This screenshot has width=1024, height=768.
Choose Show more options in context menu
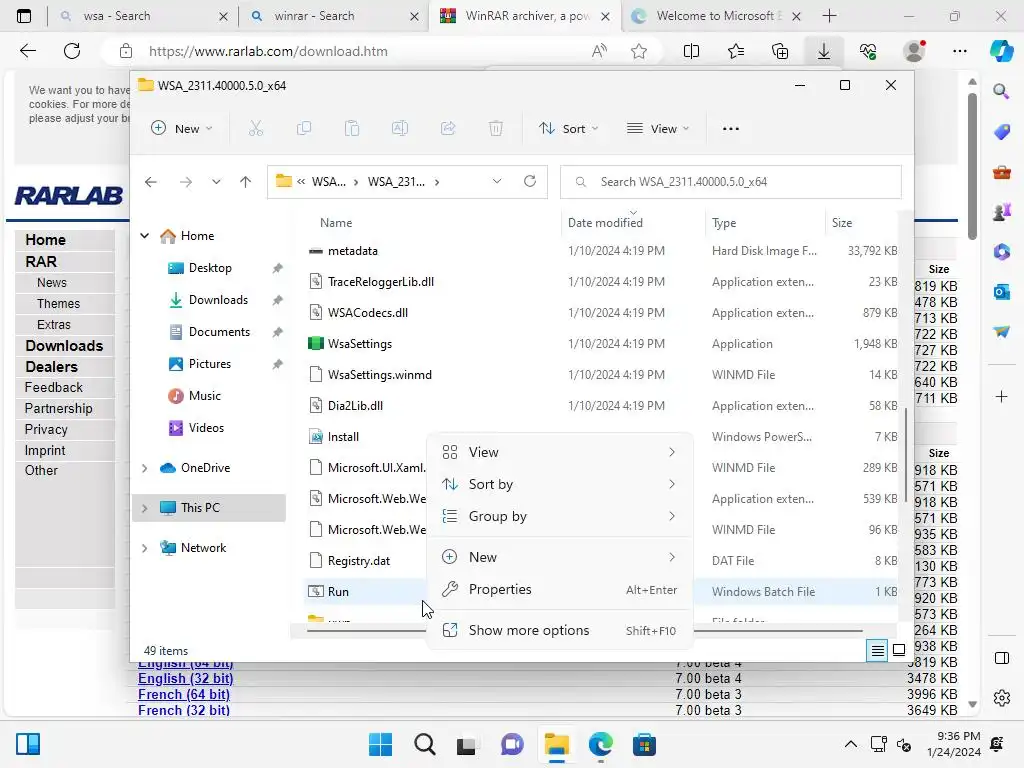point(559,630)
